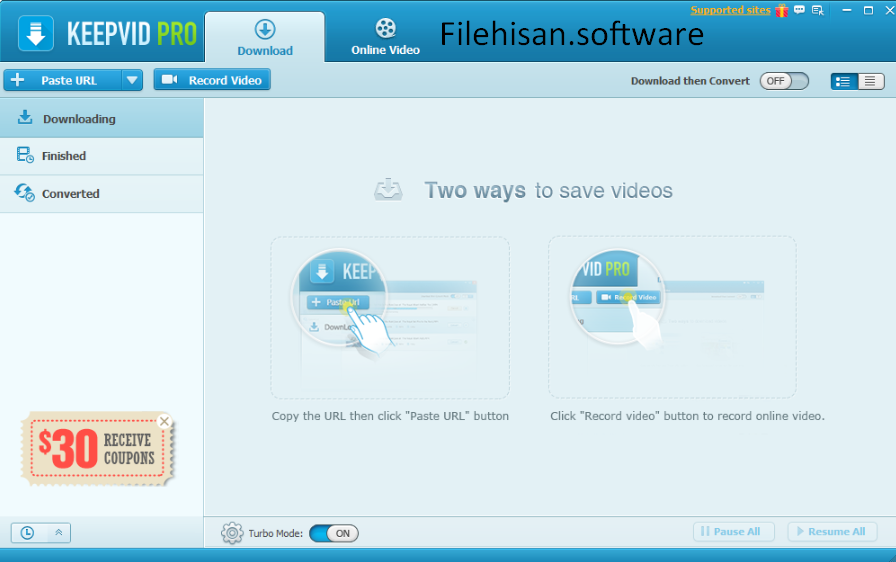896x562 pixels.
Task: Click the menu list icon in title bar
Action: tap(818, 10)
